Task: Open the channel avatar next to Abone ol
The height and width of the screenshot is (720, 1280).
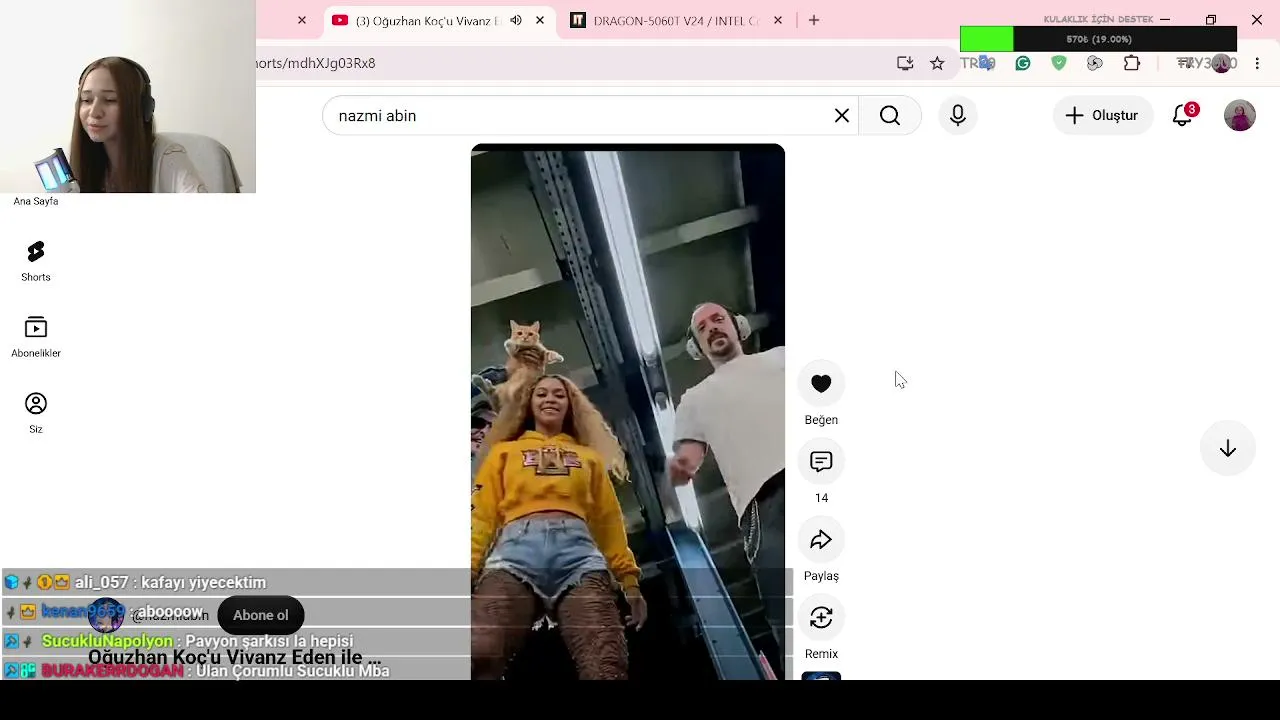Action: tap(106, 614)
